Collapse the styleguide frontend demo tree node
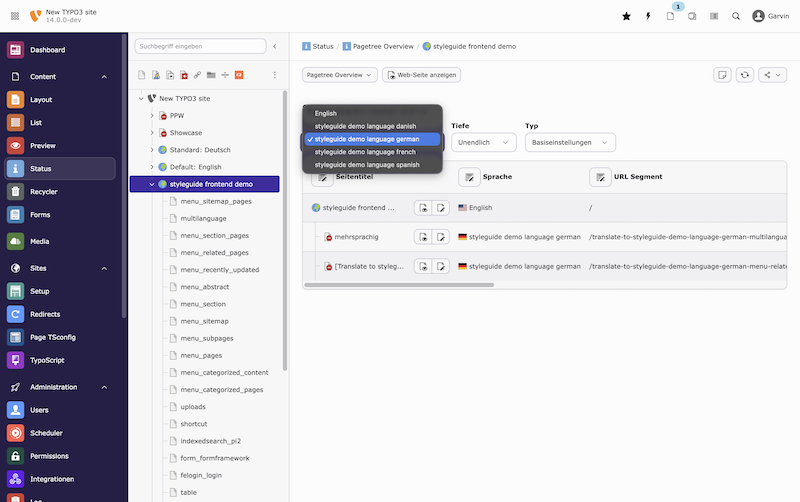 (152, 184)
